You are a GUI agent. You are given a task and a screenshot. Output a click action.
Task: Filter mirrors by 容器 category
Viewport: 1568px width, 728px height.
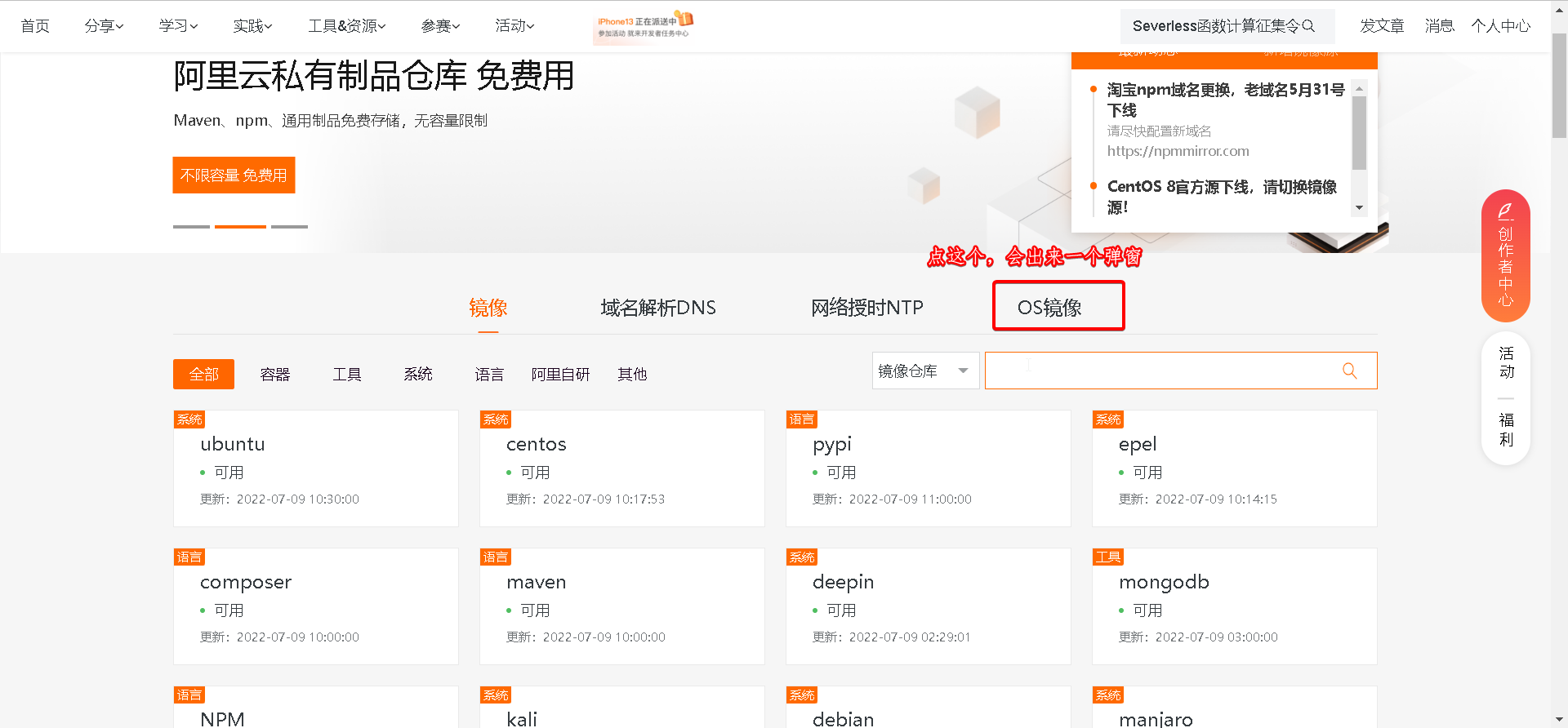click(x=275, y=374)
